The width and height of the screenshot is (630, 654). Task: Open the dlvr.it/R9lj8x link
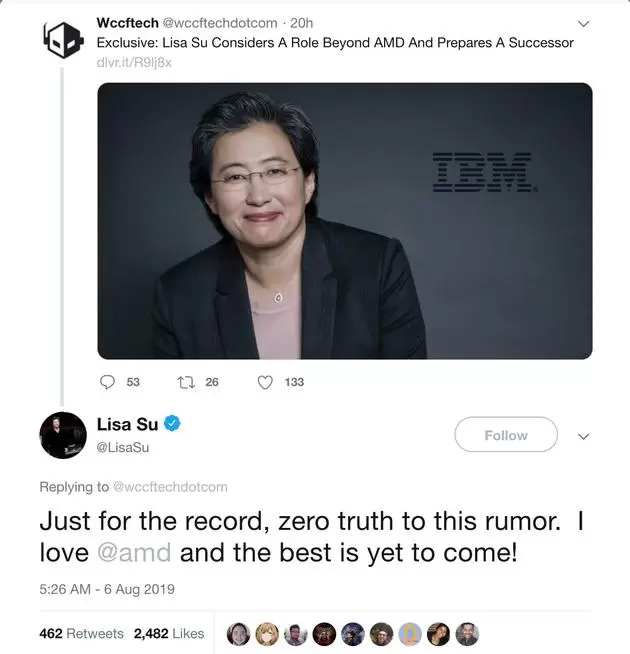[x=134, y=63]
